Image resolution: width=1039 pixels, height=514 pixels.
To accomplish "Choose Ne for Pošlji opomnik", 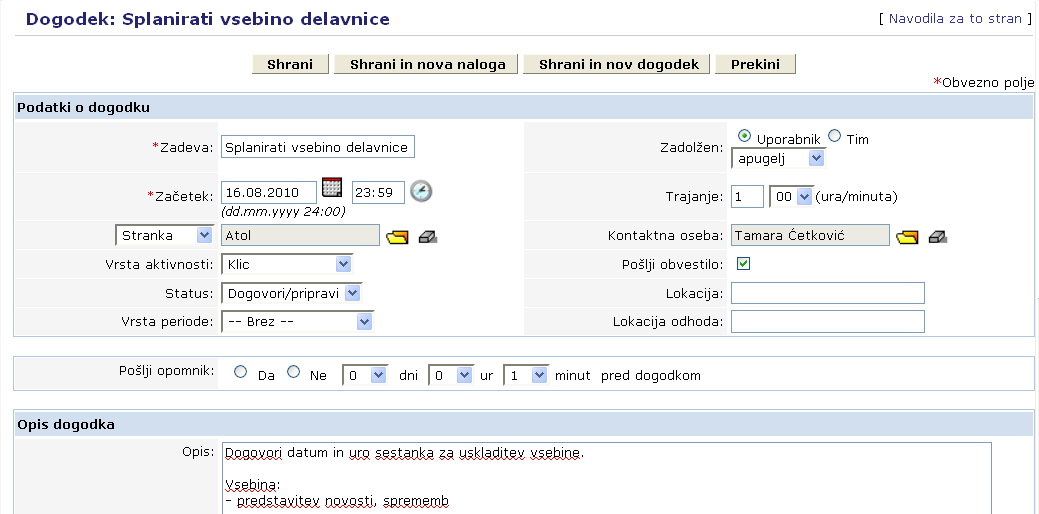I will point(293,372).
